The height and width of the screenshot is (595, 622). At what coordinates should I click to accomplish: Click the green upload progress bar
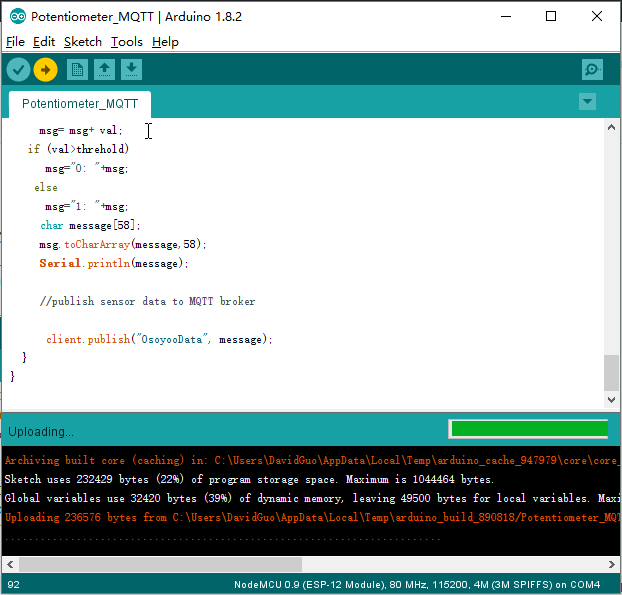529,429
